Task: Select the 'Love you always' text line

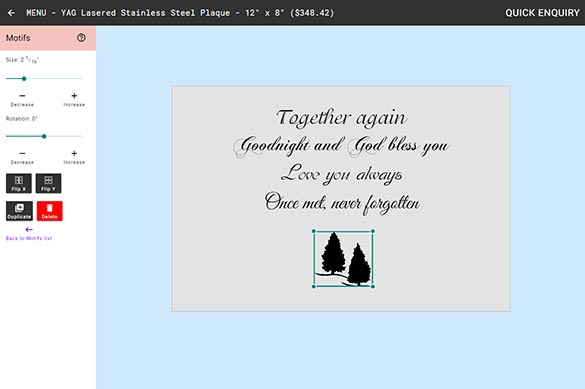Action: tap(342, 174)
